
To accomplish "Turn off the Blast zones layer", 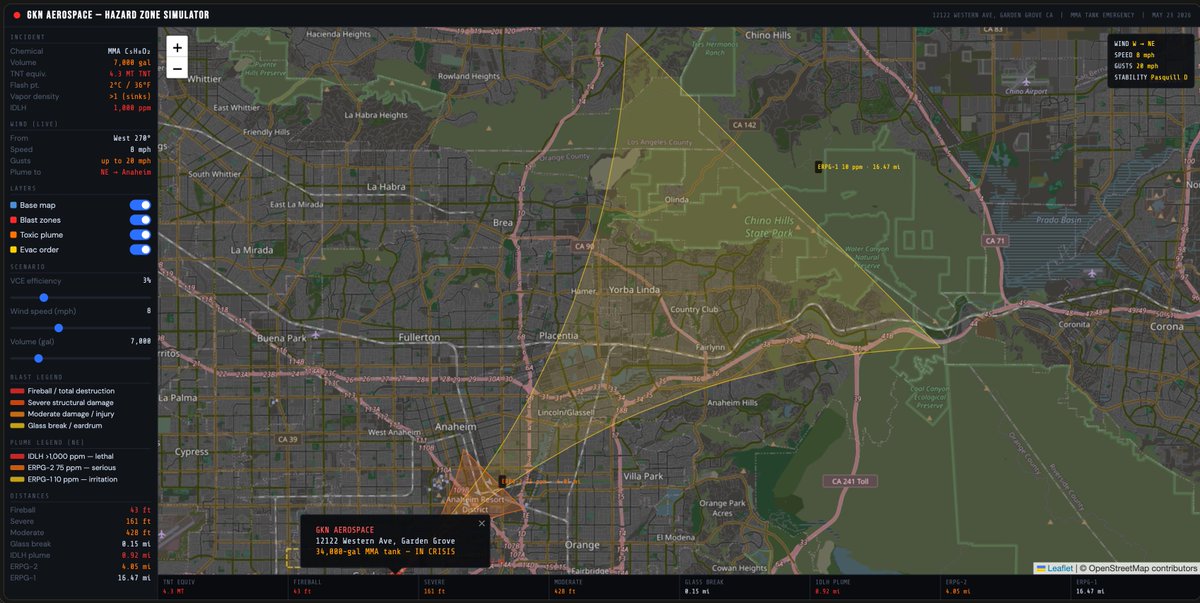I will click(x=140, y=220).
